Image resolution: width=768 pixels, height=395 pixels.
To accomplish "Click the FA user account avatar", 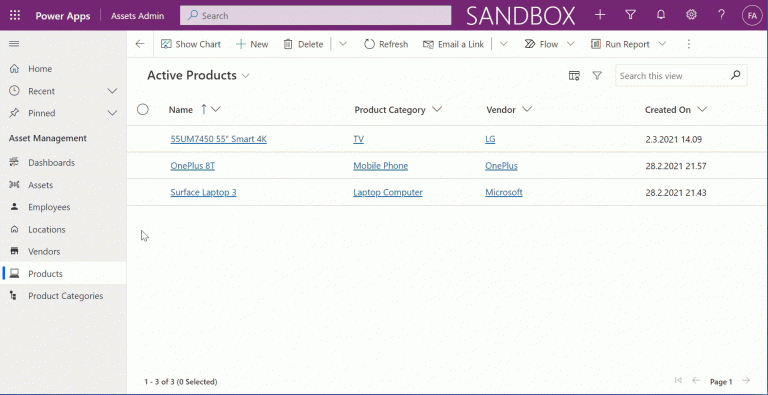I will tap(751, 15).
